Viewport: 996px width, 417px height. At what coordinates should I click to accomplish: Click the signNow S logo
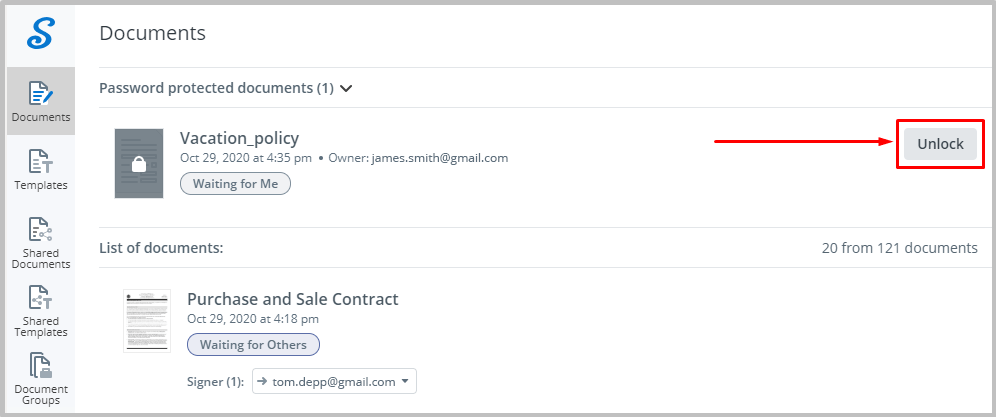coord(41,33)
